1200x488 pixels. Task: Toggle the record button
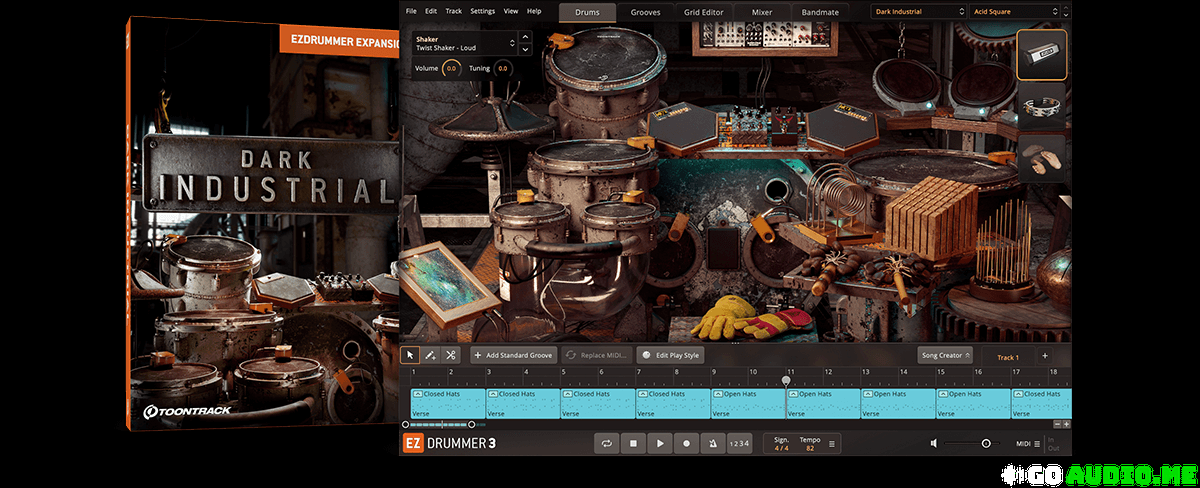[x=685, y=443]
